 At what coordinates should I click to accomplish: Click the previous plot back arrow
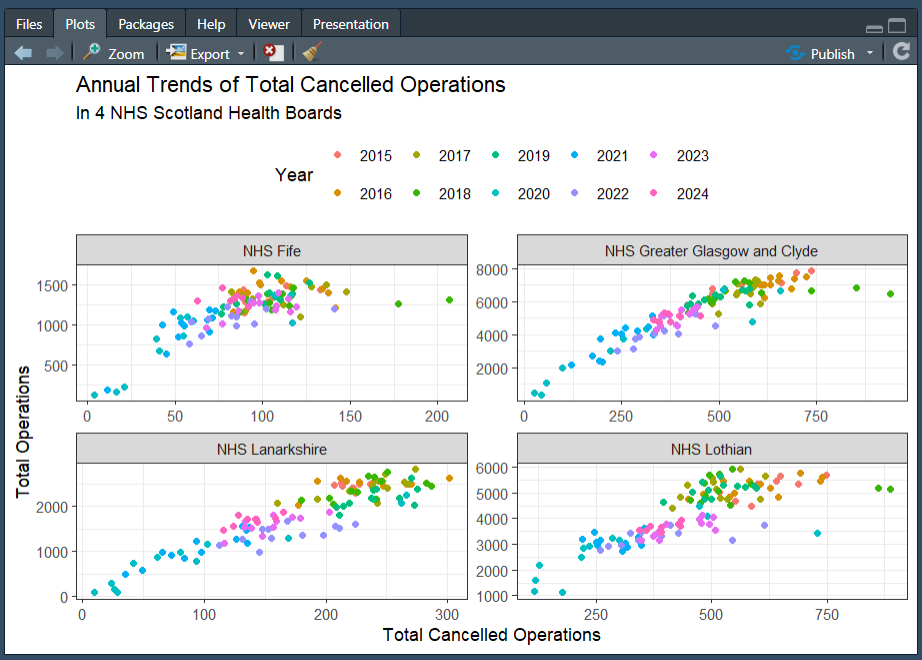(23, 53)
